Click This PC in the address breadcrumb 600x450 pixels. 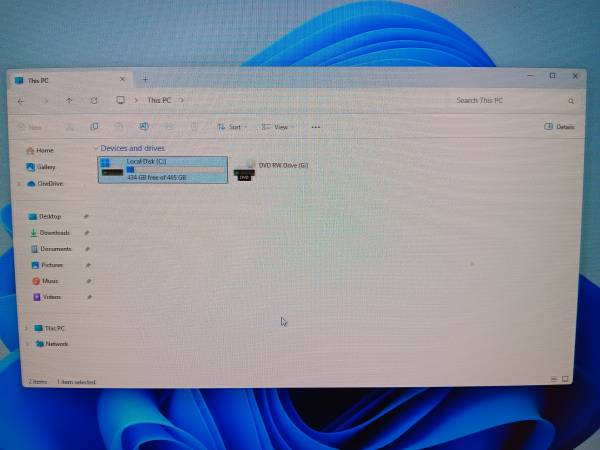coord(159,100)
